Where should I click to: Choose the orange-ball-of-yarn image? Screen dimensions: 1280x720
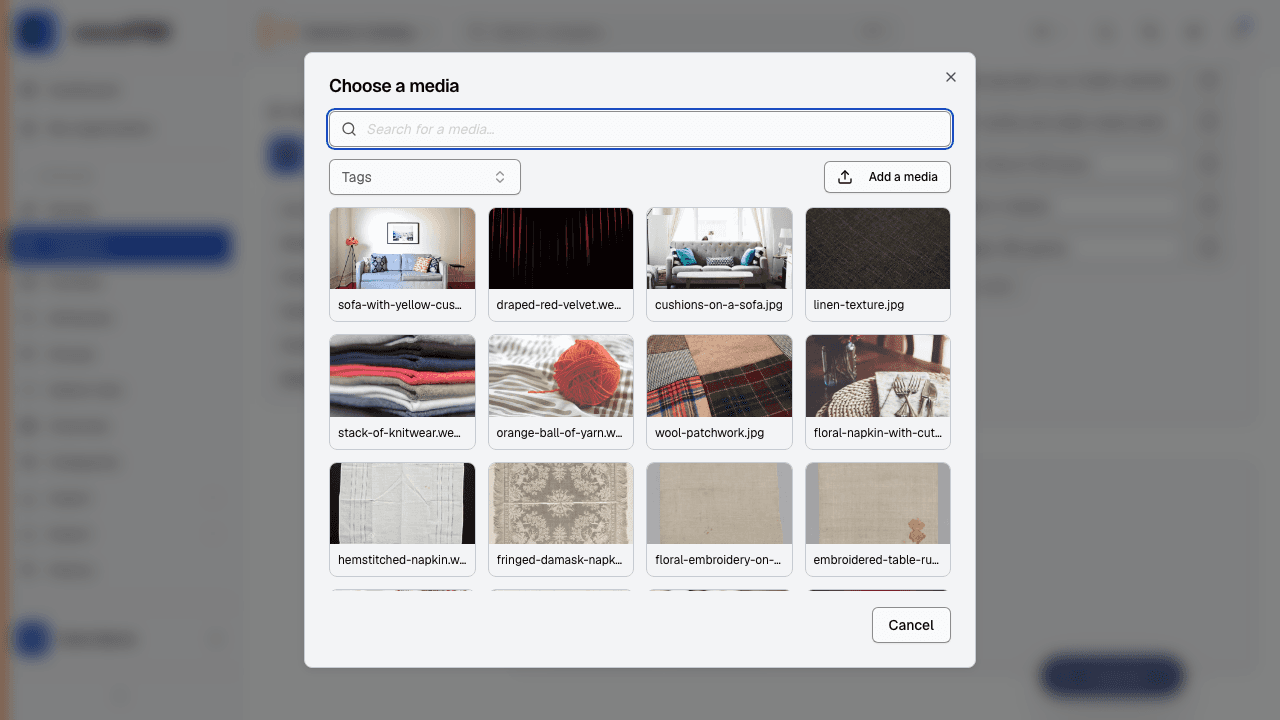click(561, 376)
